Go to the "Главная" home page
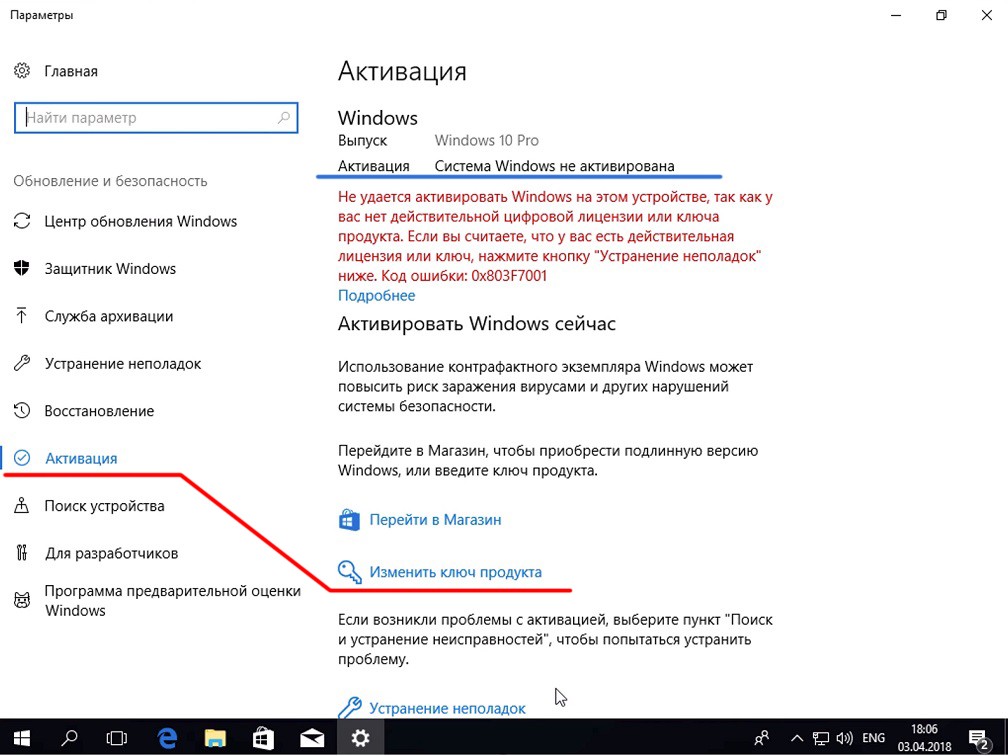1008x756 pixels. 71,71
